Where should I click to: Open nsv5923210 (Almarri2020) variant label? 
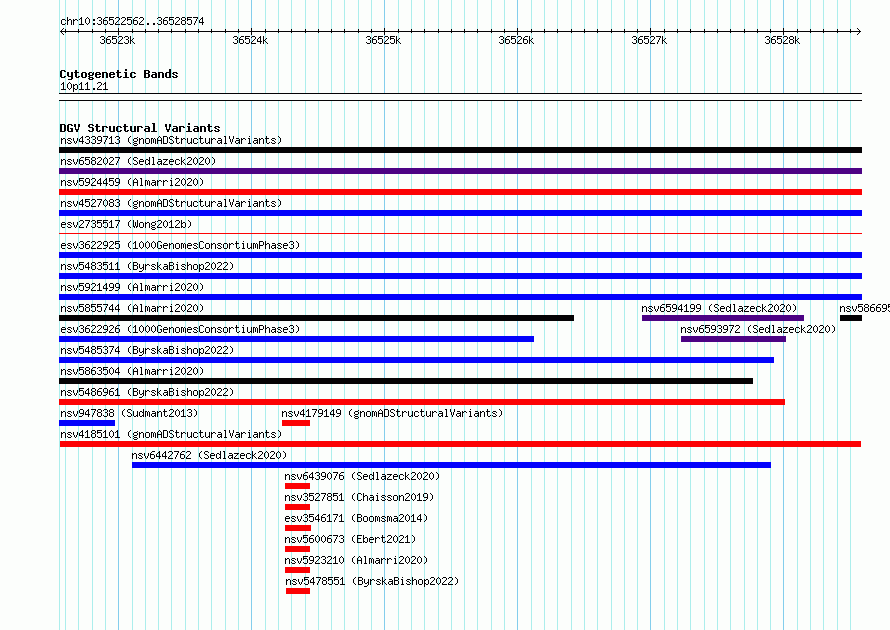point(356,560)
